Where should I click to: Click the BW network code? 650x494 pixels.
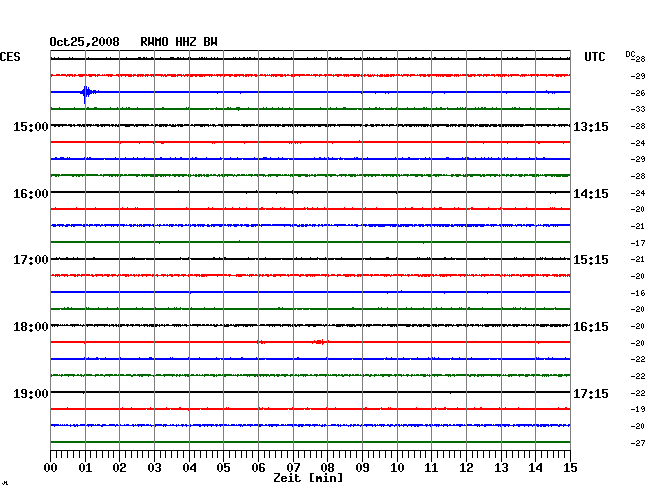210,42
